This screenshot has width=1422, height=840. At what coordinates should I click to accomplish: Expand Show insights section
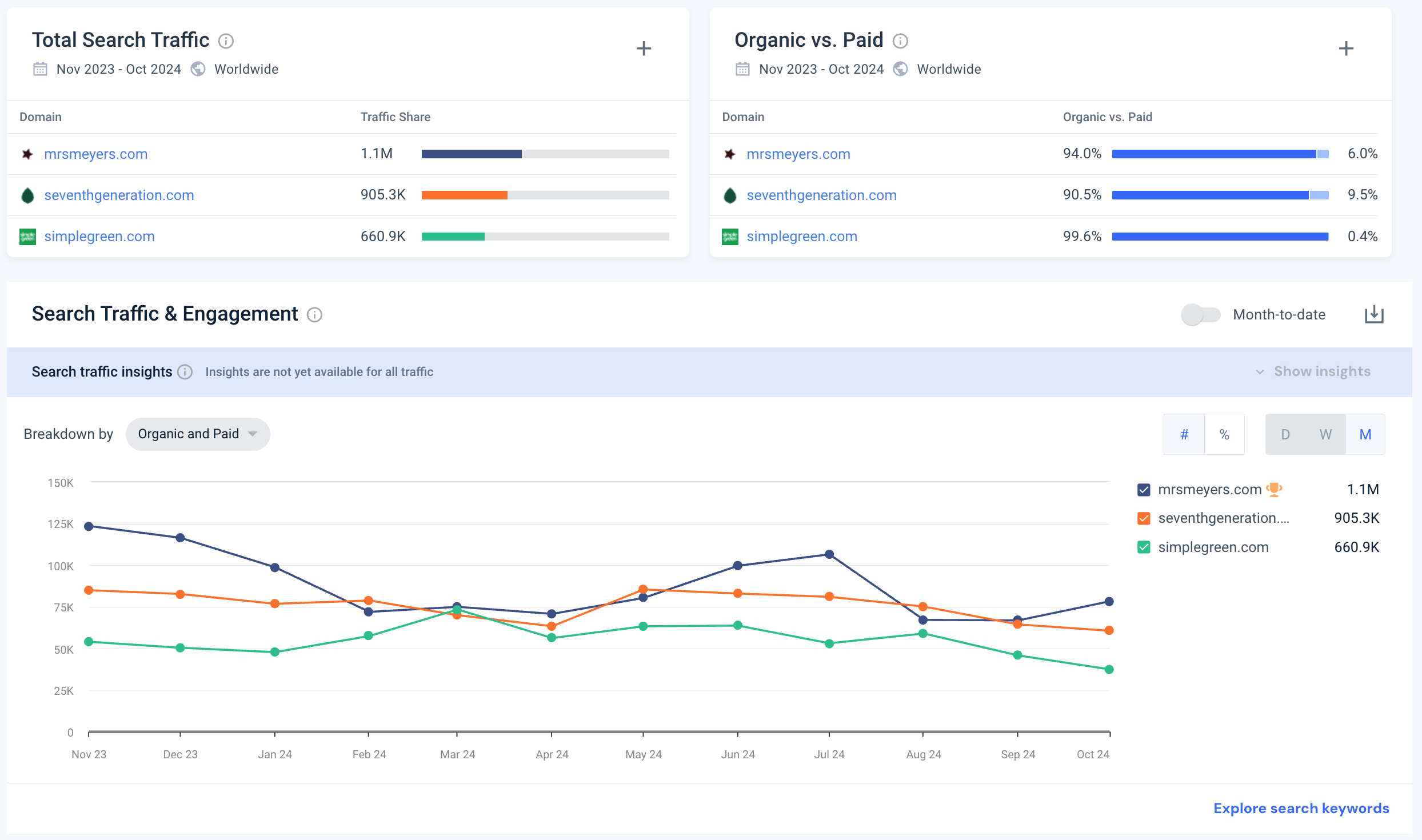(1313, 372)
